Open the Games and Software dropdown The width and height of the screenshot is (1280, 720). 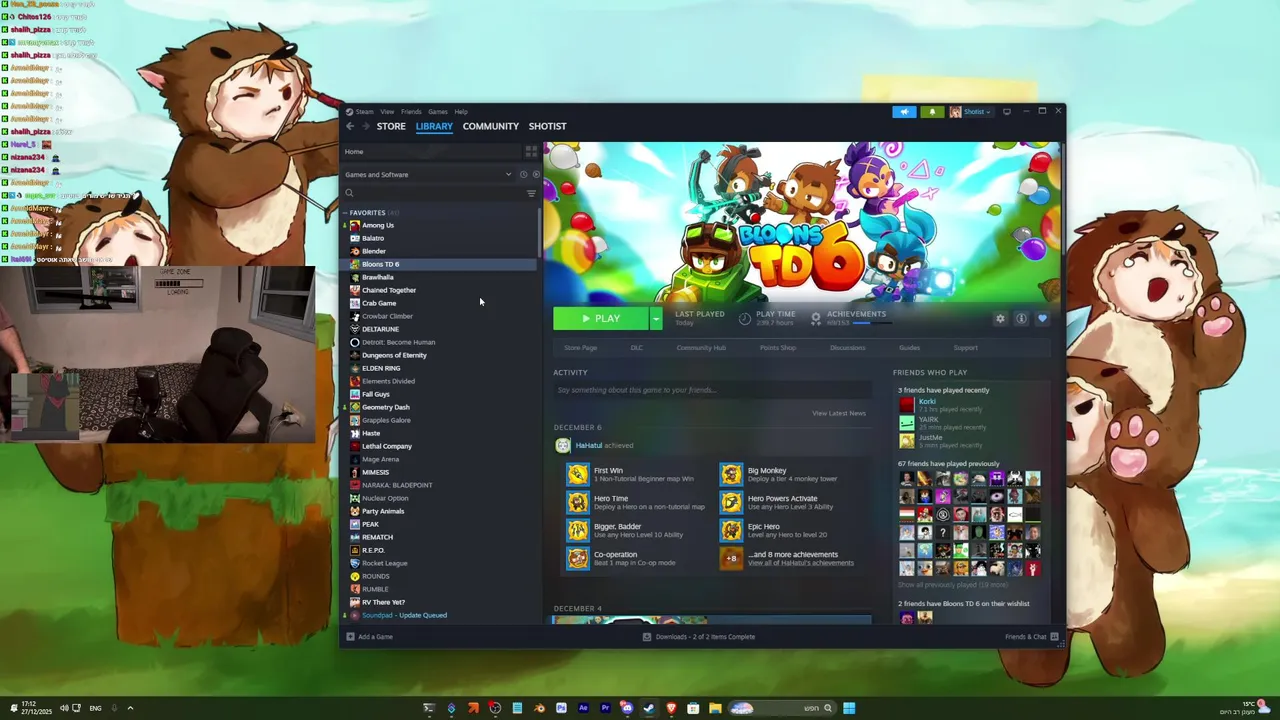pyautogui.click(x=428, y=174)
